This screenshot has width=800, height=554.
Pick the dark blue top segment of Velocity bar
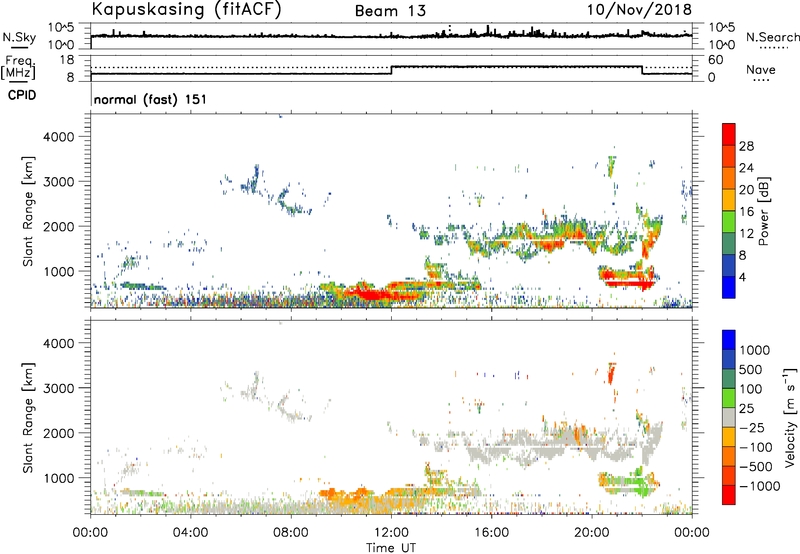[x=729, y=340]
